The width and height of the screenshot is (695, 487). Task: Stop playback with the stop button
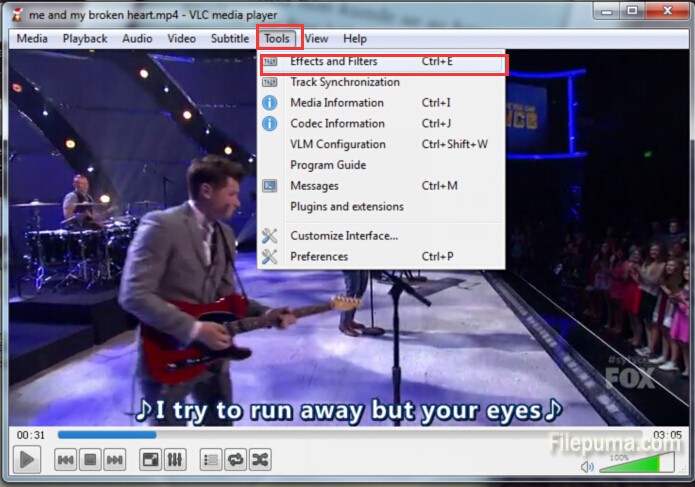click(90, 460)
